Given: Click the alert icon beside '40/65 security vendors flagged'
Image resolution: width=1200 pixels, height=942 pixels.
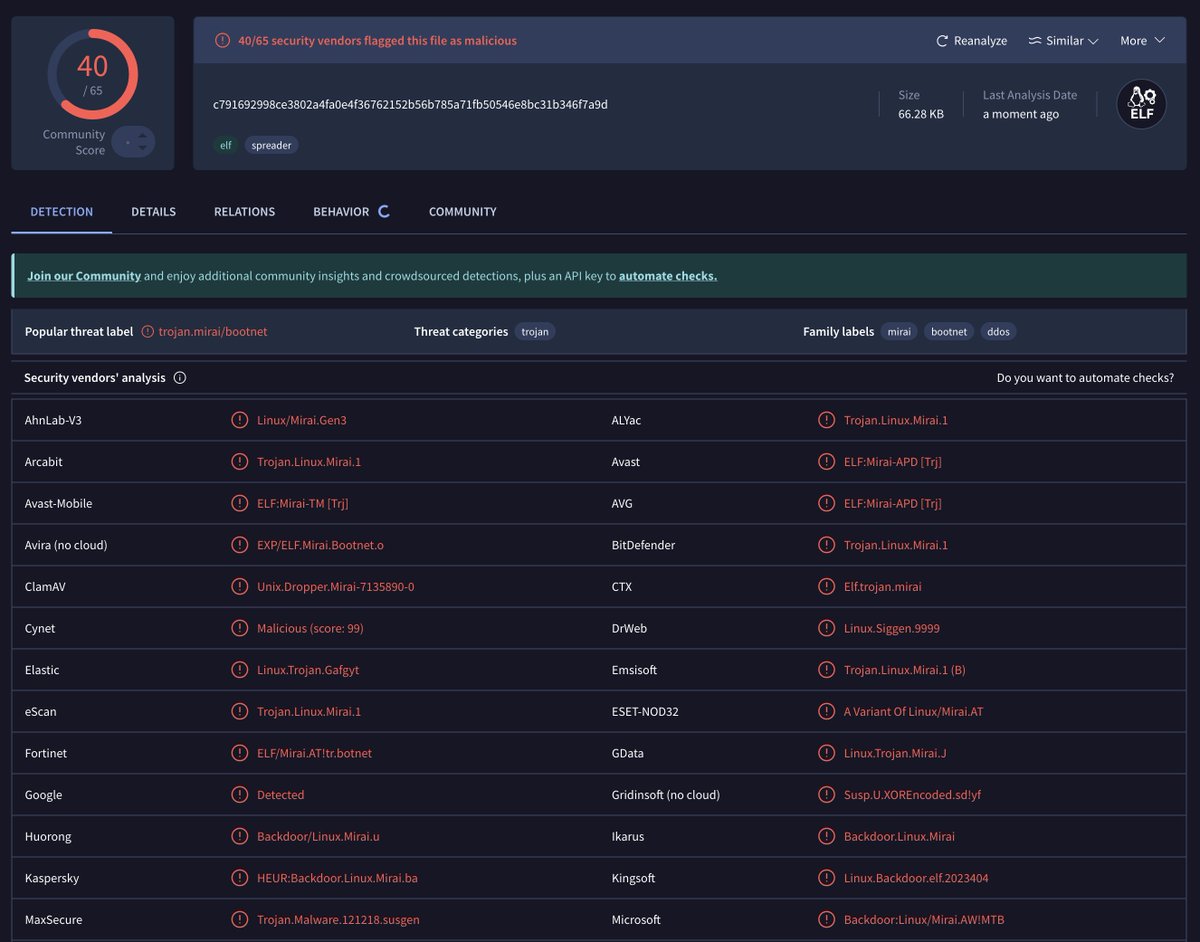Looking at the screenshot, I should point(222,41).
